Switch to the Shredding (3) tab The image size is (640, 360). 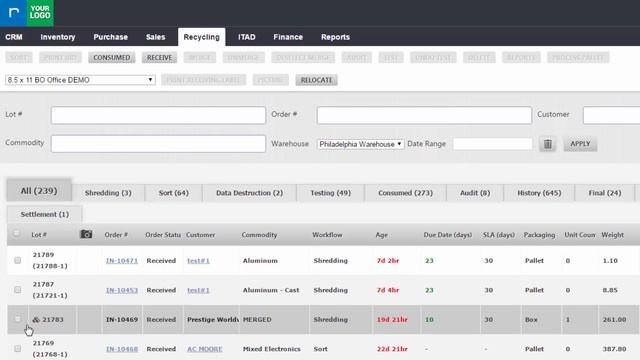108,193
